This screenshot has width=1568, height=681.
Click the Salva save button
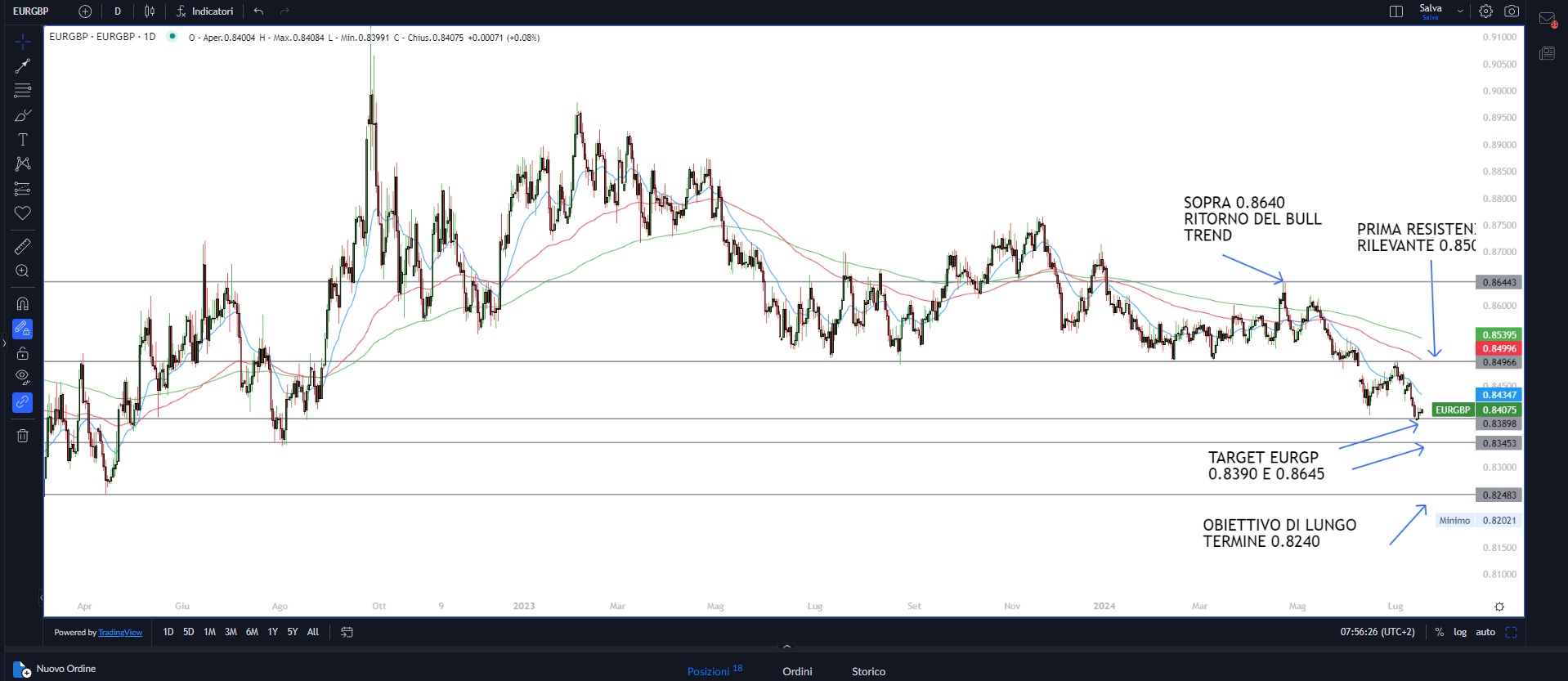coord(1431,11)
